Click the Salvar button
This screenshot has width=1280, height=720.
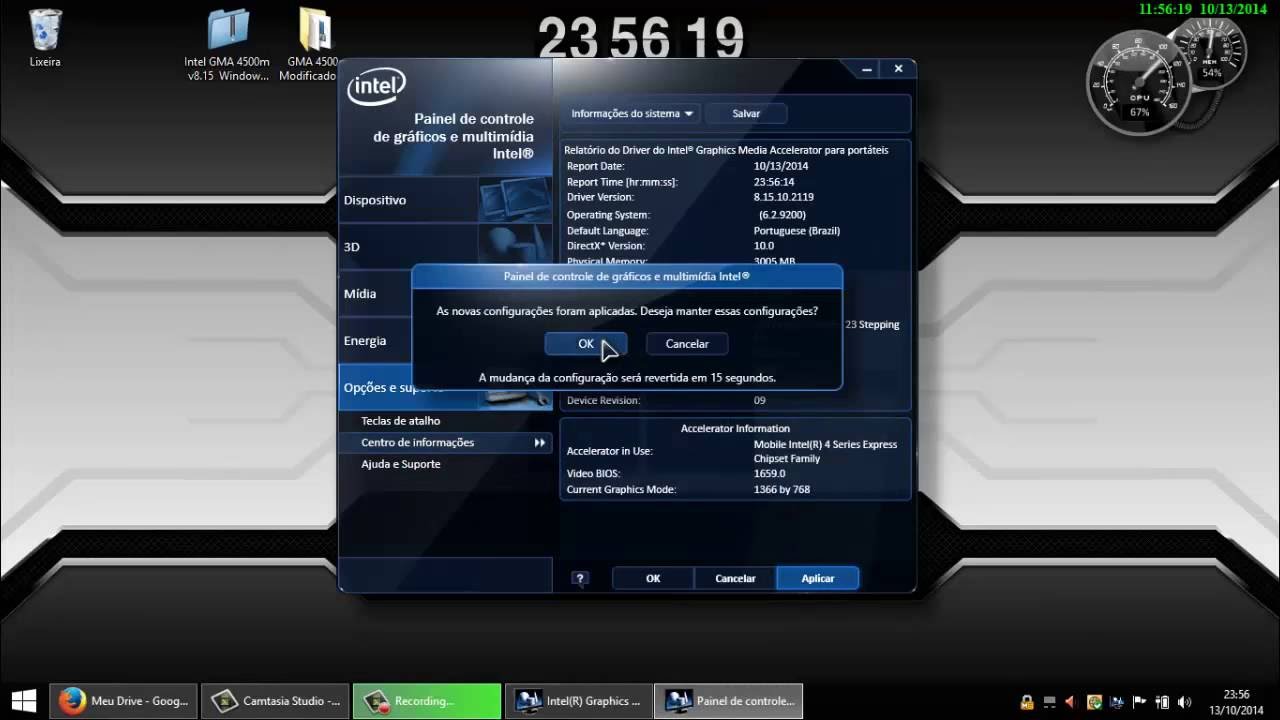pos(746,114)
